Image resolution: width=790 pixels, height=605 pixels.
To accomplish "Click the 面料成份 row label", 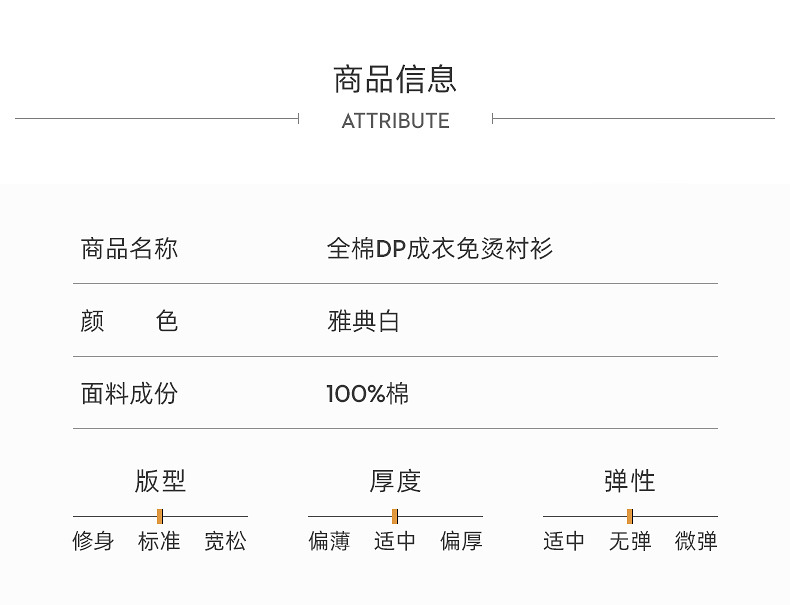I will (x=129, y=393).
